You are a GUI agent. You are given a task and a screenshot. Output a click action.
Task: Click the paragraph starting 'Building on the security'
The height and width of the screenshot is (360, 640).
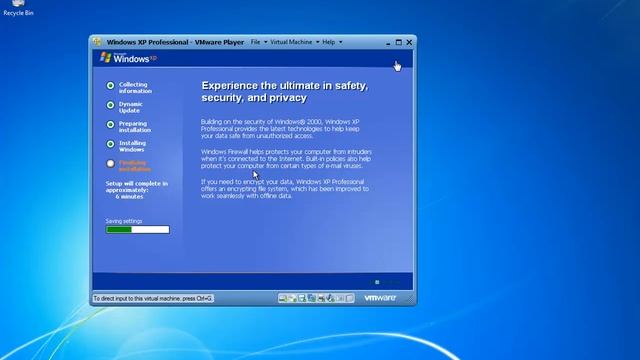[x=280, y=129]
